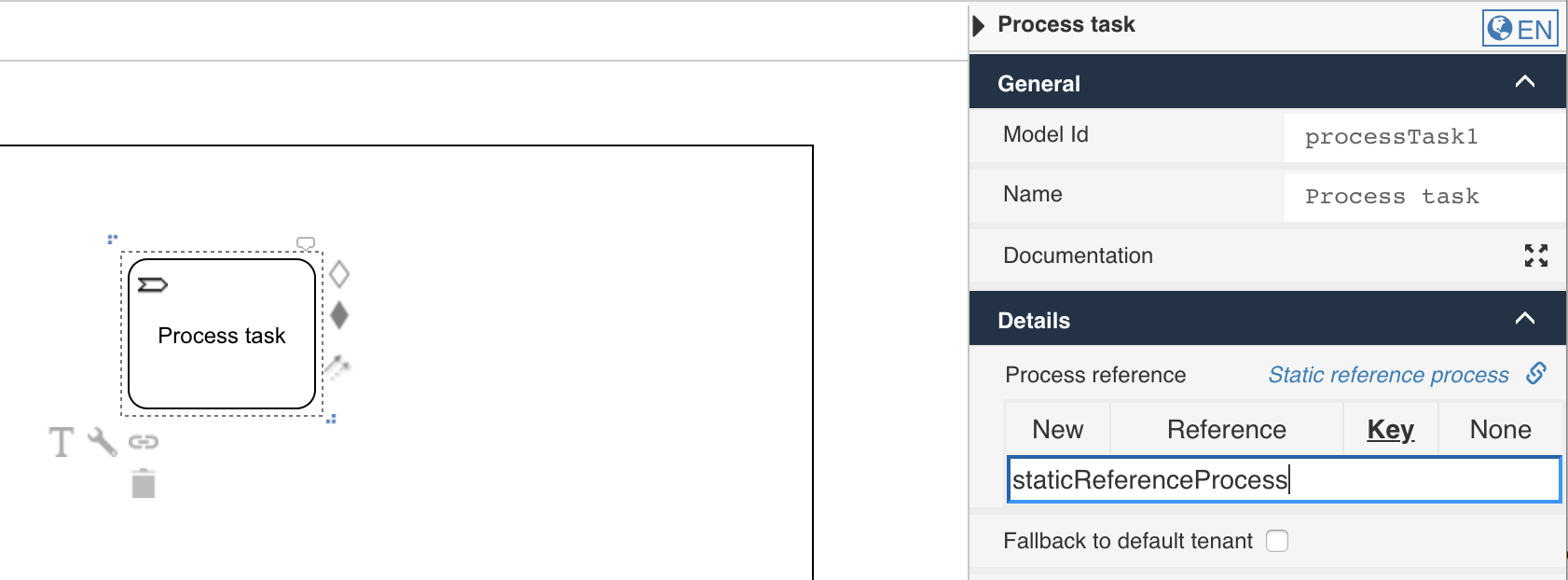Open the EN language selector
1568x580 pixels.
pyautogui.click(x=1520, y=28)
